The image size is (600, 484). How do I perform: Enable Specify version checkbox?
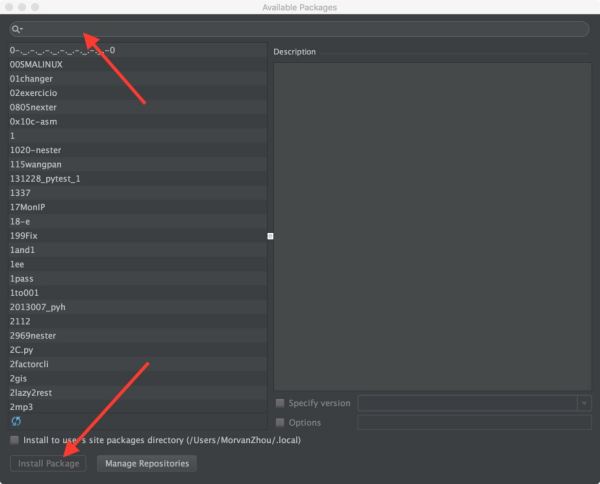(x=280, y=403)
